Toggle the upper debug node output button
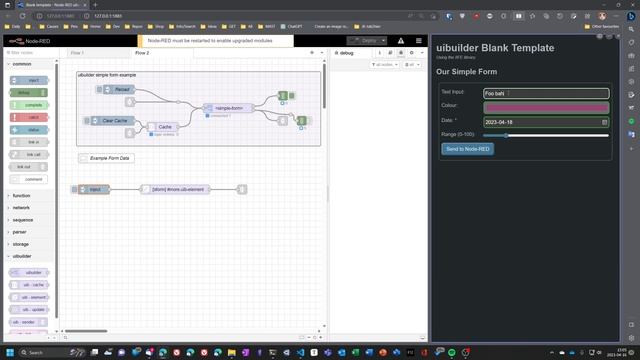Image resolution: width=640 pixels, height=360 pixels. (292, 96)
